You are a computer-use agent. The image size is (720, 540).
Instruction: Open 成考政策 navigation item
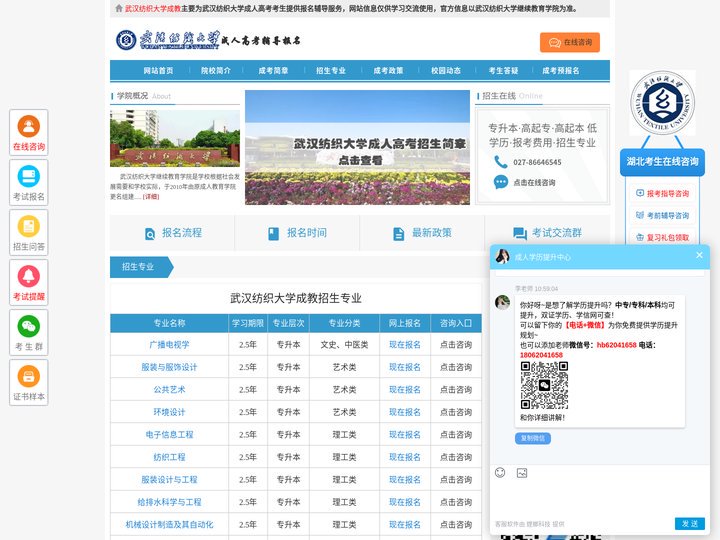[x=388, y=71]
